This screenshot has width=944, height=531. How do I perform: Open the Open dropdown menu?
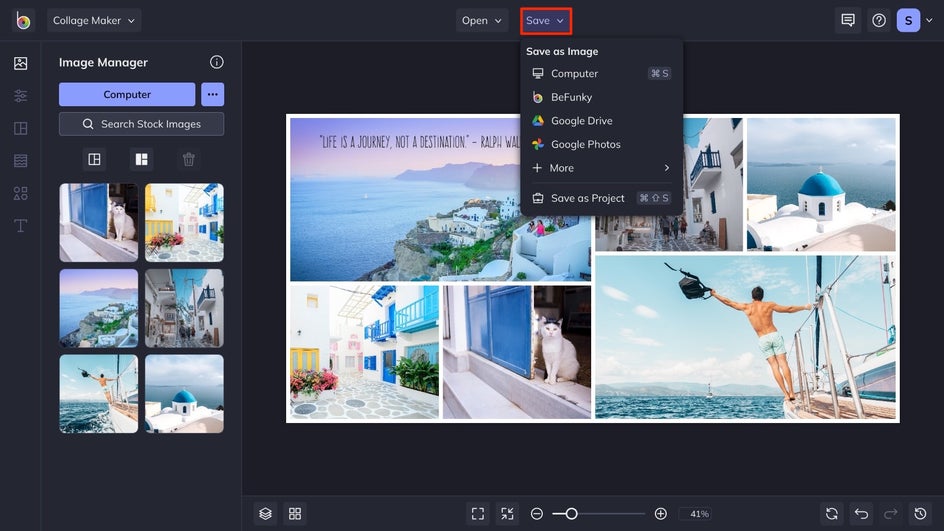click(x=482, y=20)
